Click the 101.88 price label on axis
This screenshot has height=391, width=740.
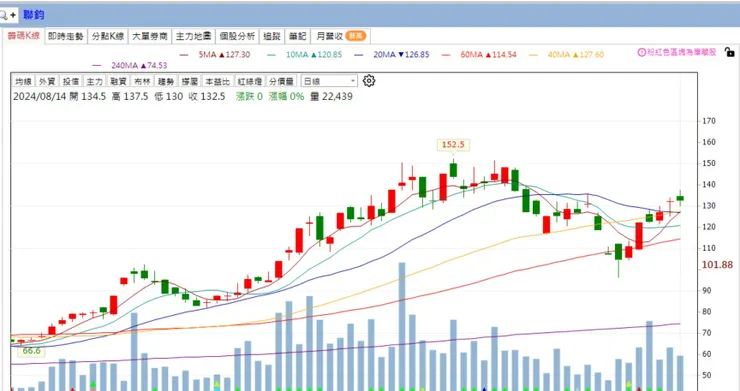pos(717,265)
